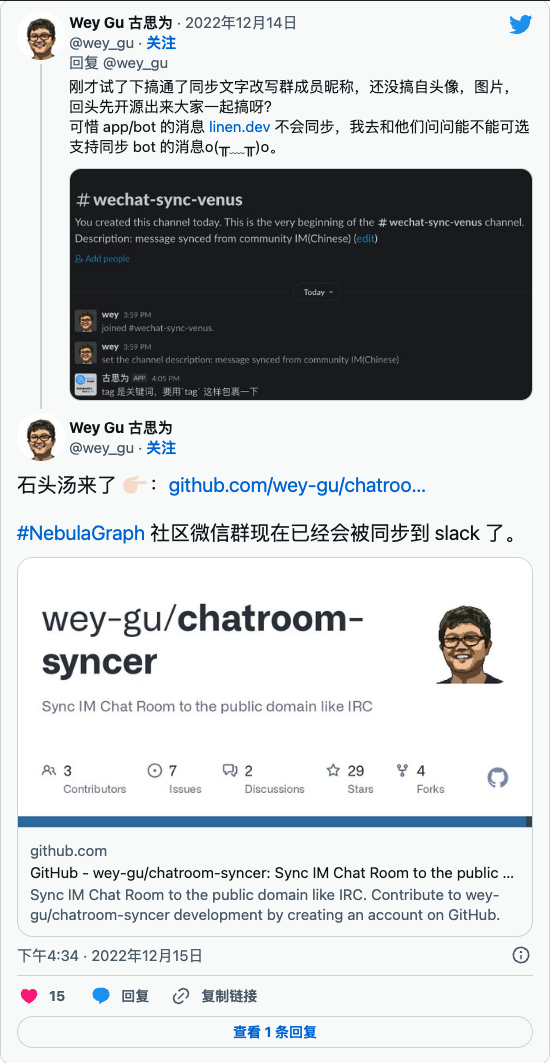
Task: Click the second Wey Gu avatar
Action: [40, 437]
